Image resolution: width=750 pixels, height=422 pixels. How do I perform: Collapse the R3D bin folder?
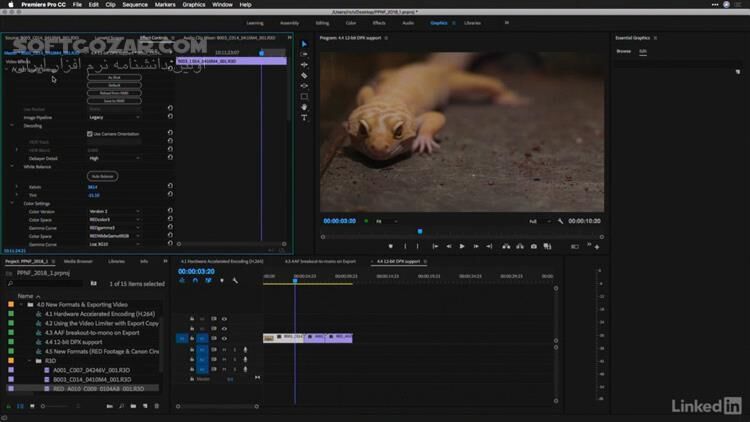[x=29, y=361]
